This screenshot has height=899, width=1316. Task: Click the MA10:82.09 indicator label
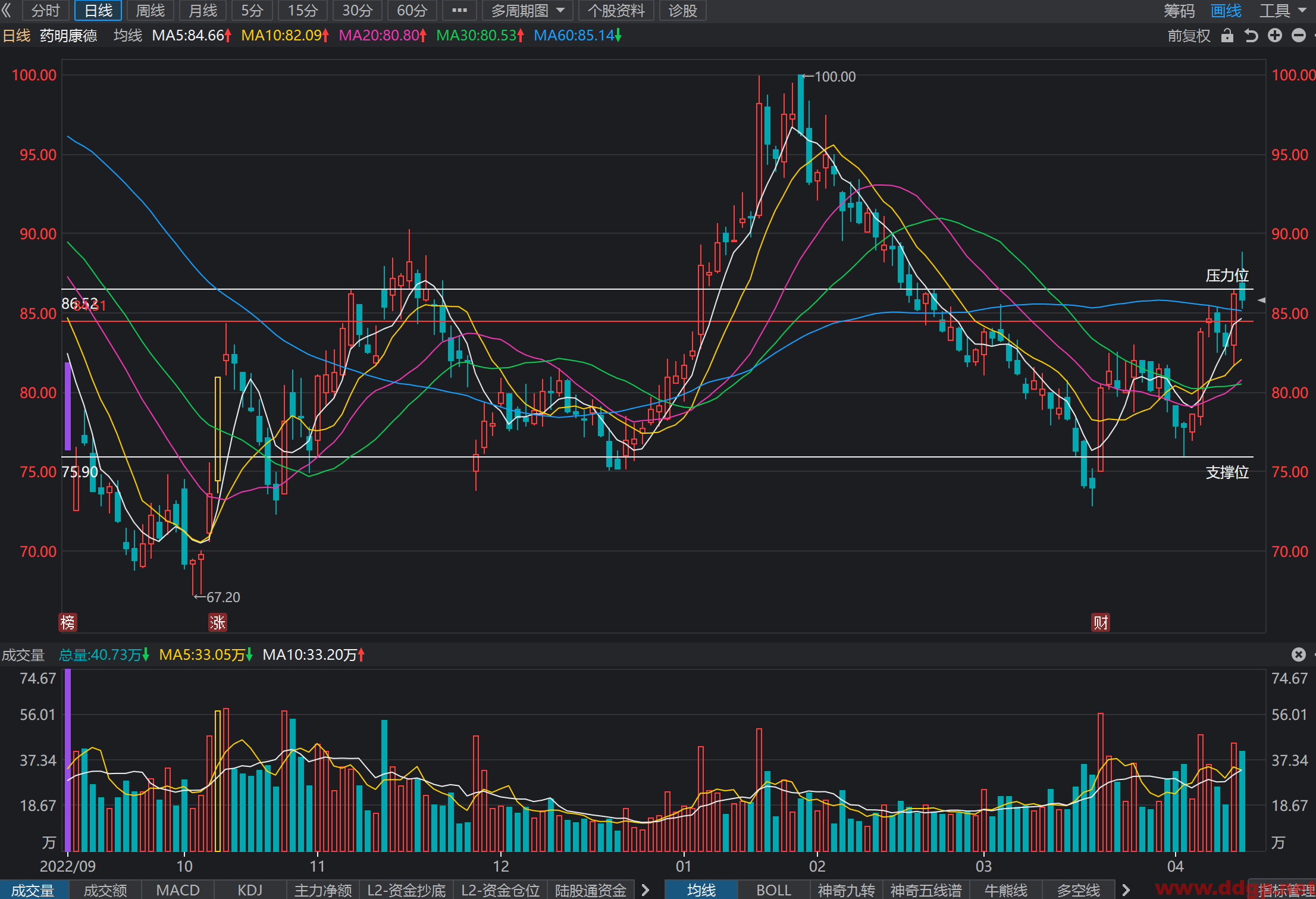tap(285, 36)
